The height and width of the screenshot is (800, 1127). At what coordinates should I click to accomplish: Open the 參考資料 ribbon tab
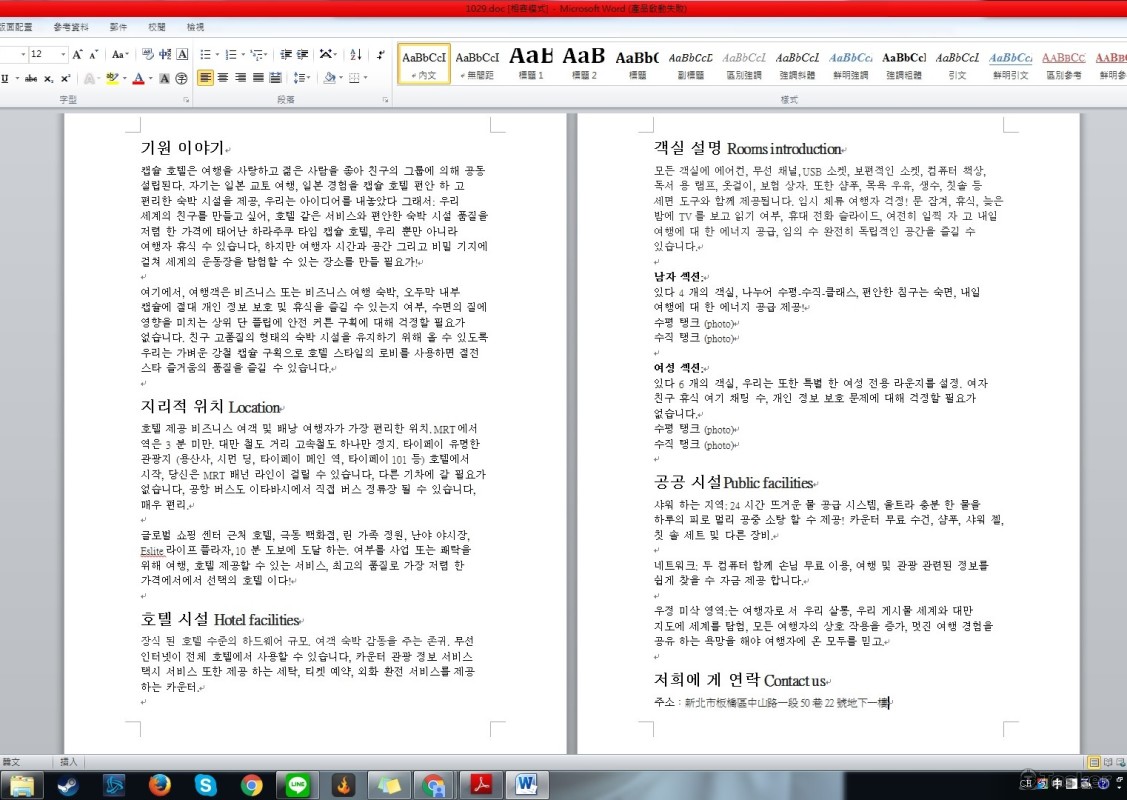pyautogui.click(x=70, y=27)
